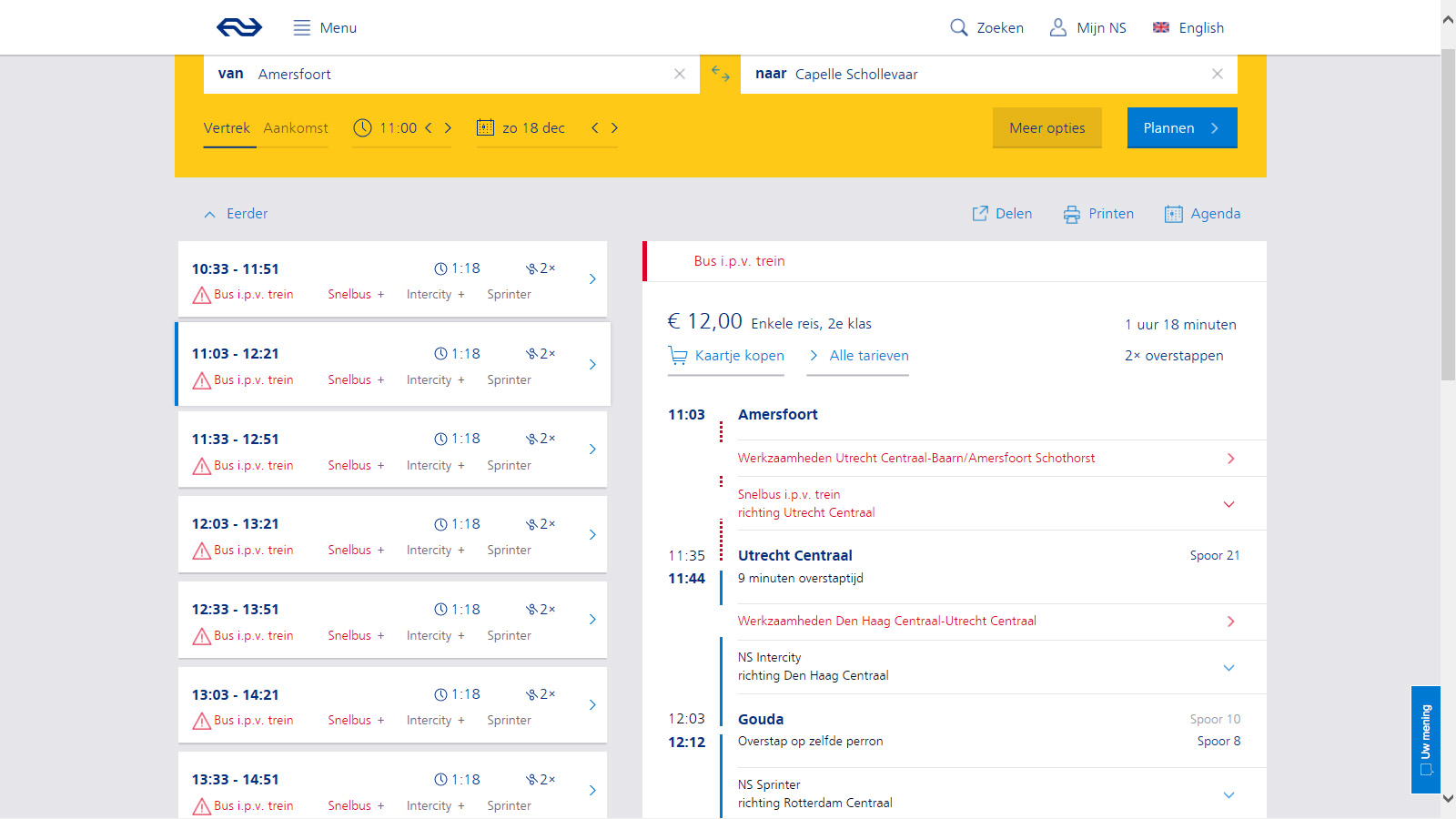Open the calendar date picker icon
This screenshot has width=1456, height=819.
486,128
